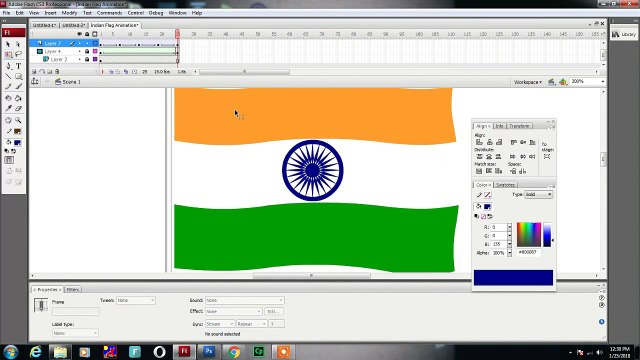This screenshot has height=360, width=640.
Task: Click Delete Layer trash icon
Action: [x=57, y=72]
